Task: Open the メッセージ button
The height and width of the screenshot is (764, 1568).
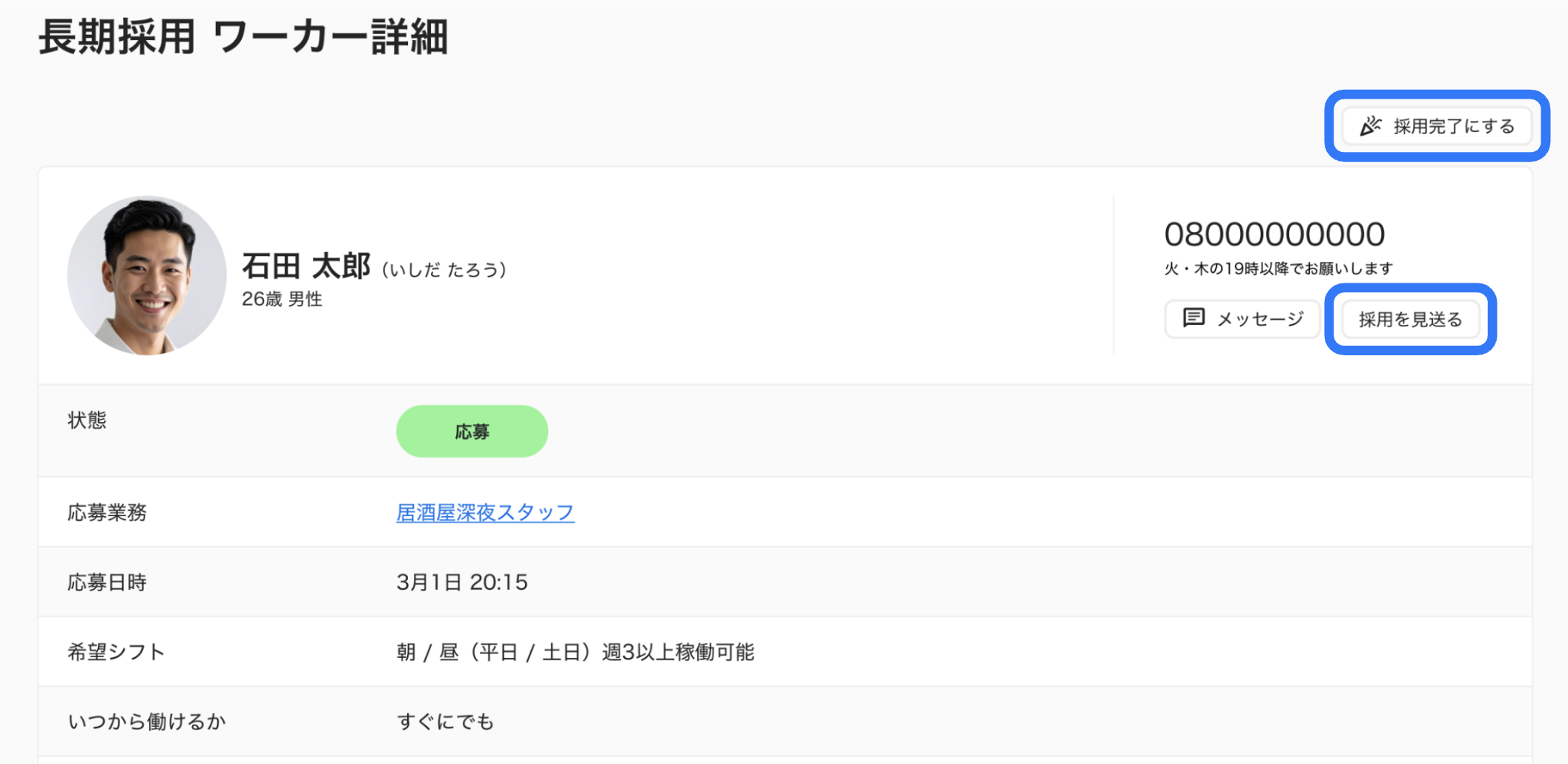Action: (x=1242, y=319)
